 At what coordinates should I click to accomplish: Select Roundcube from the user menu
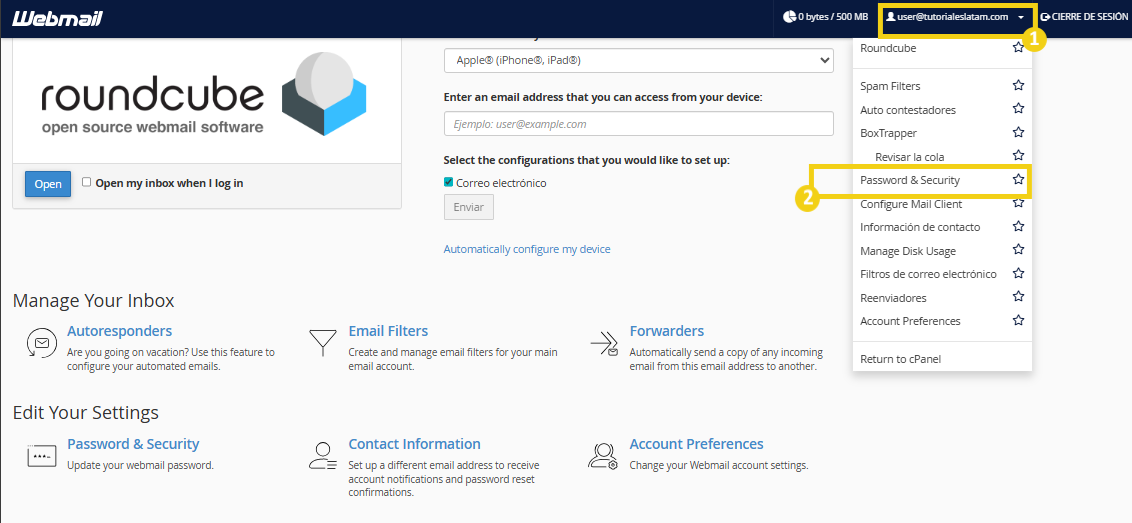[888, 48]
